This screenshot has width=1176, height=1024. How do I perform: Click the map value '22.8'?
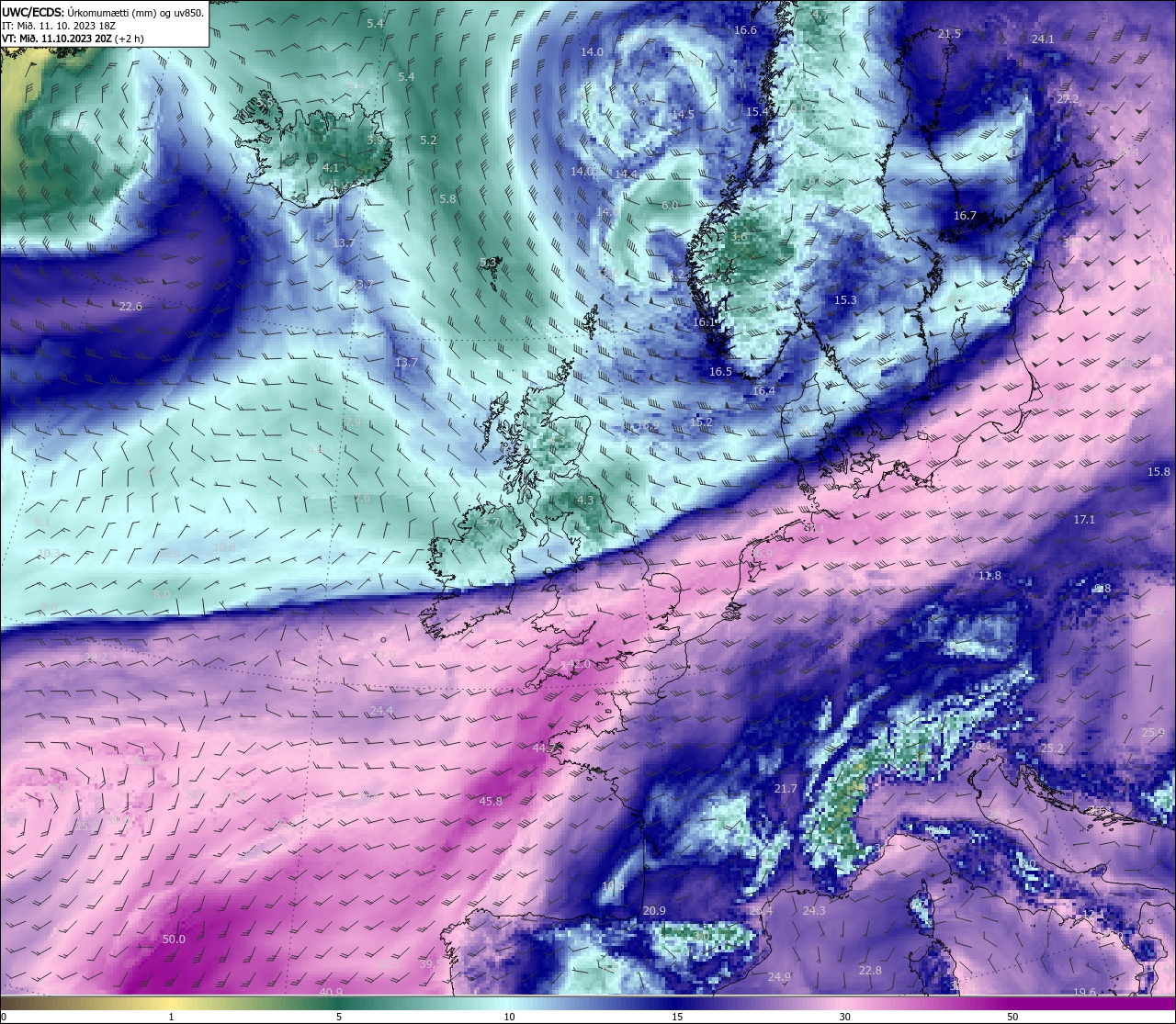tap(870, 970)
